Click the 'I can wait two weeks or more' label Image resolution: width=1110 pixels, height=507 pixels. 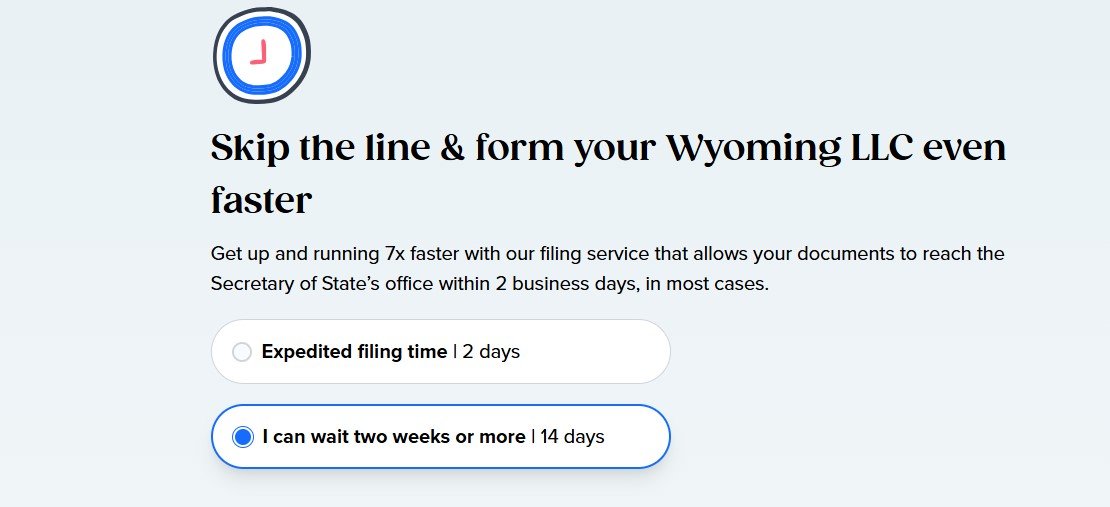[394, 437]
